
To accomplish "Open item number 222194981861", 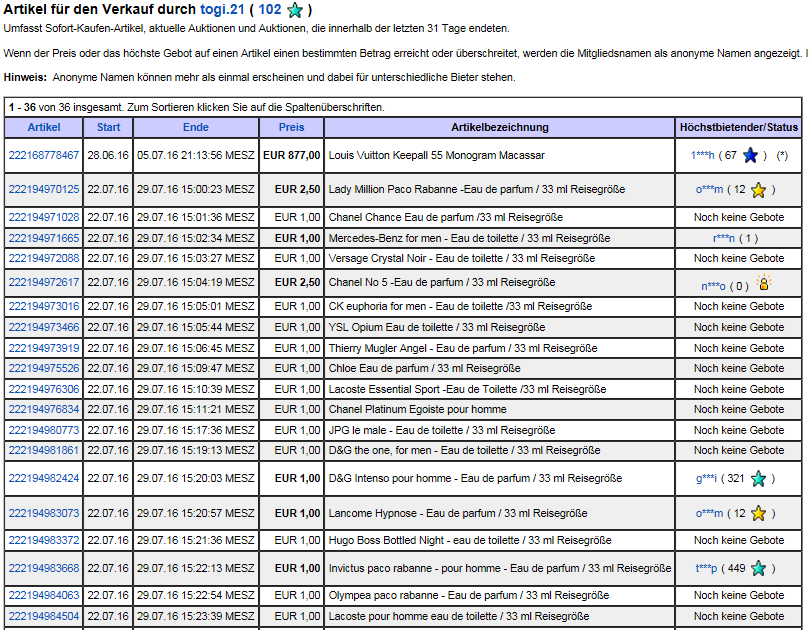I will [44, 450].
